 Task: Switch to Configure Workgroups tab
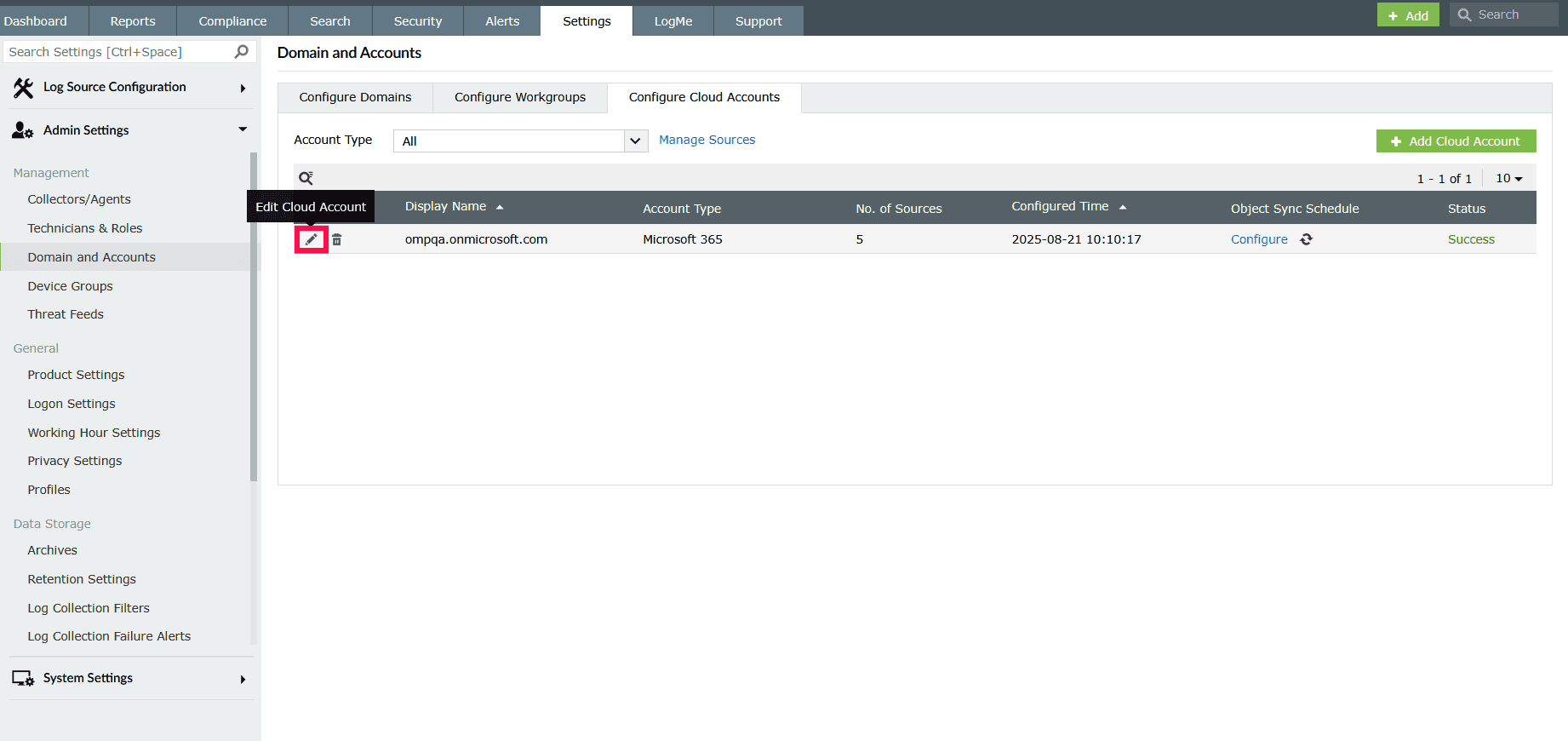click(520, 97)
